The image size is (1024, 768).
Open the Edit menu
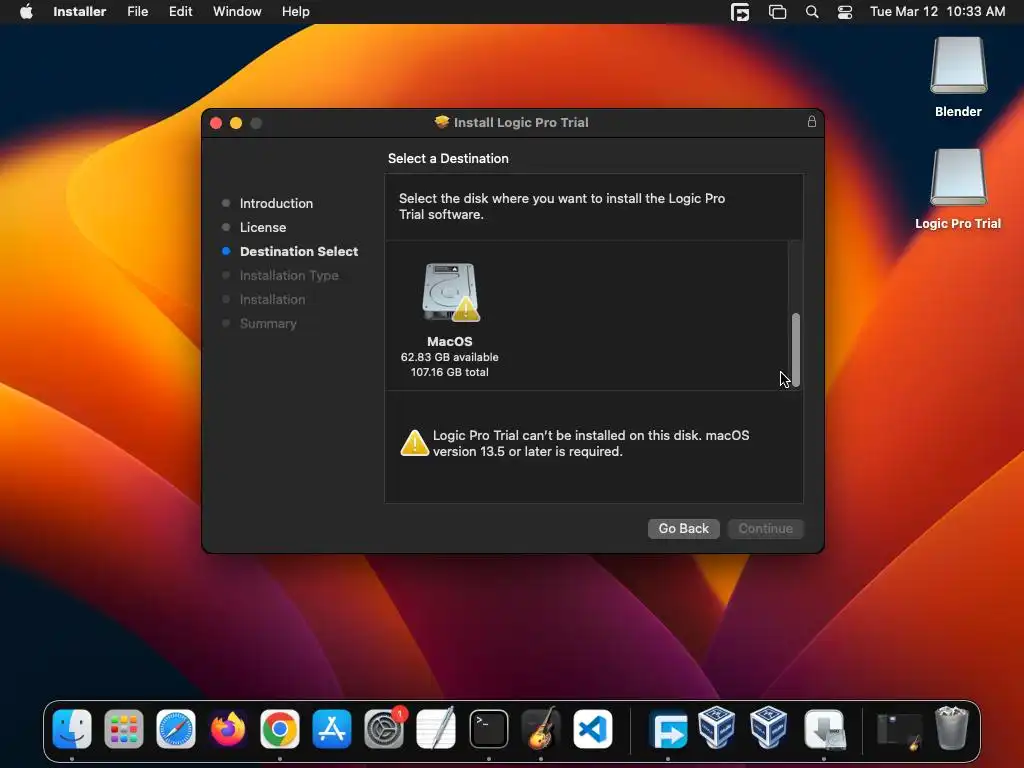pos(180,12)
